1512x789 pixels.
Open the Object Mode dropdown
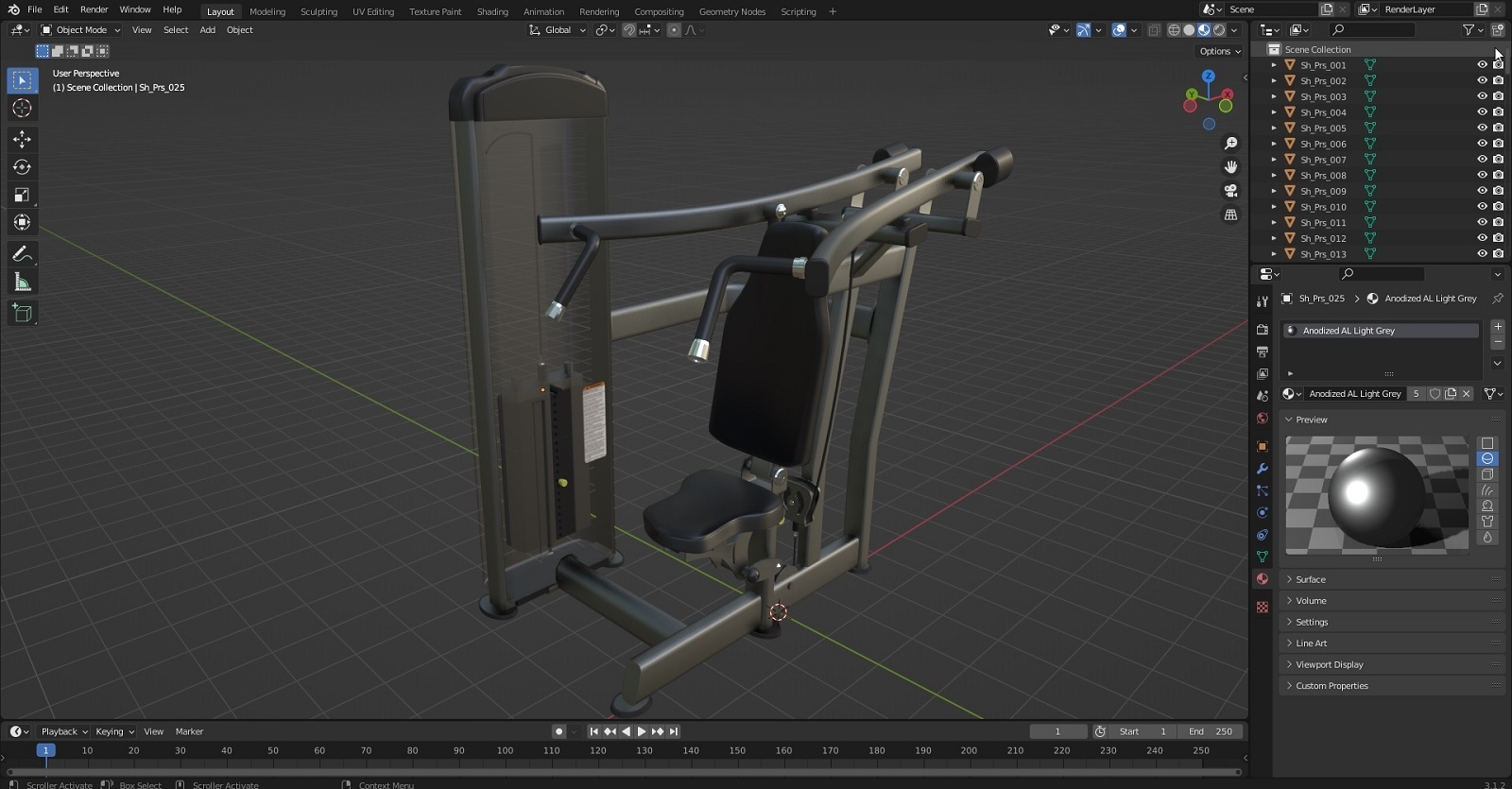(x=80, y=30)
